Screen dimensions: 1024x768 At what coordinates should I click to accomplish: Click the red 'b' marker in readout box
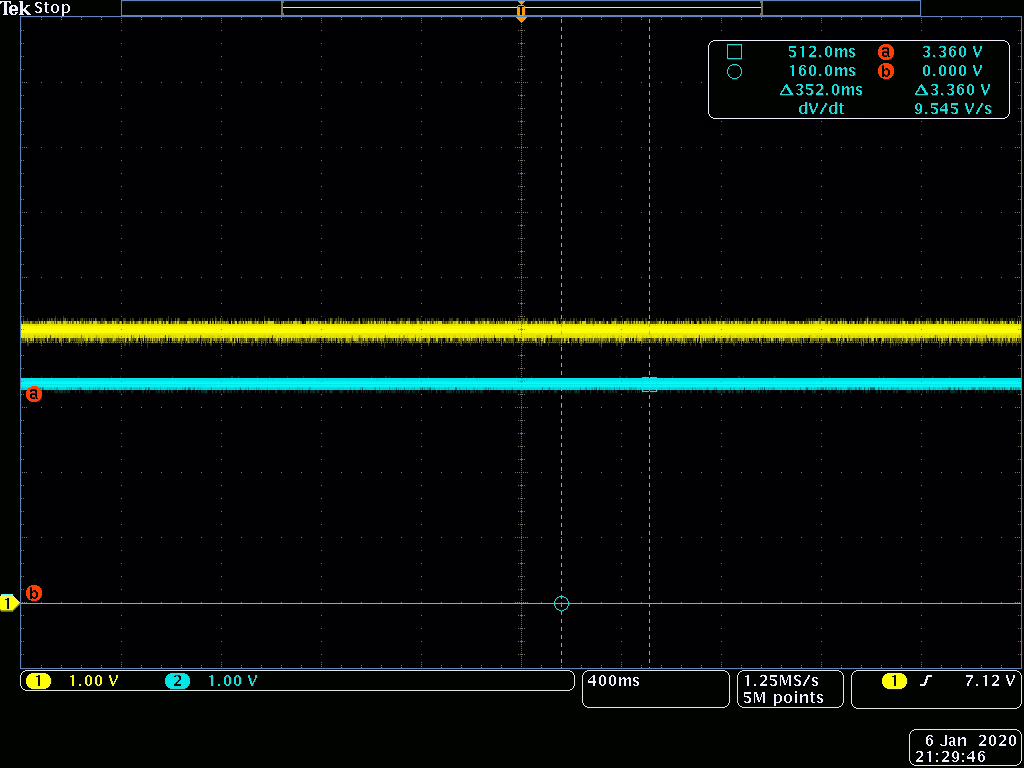pyautogui.click(x=884, y=71)
